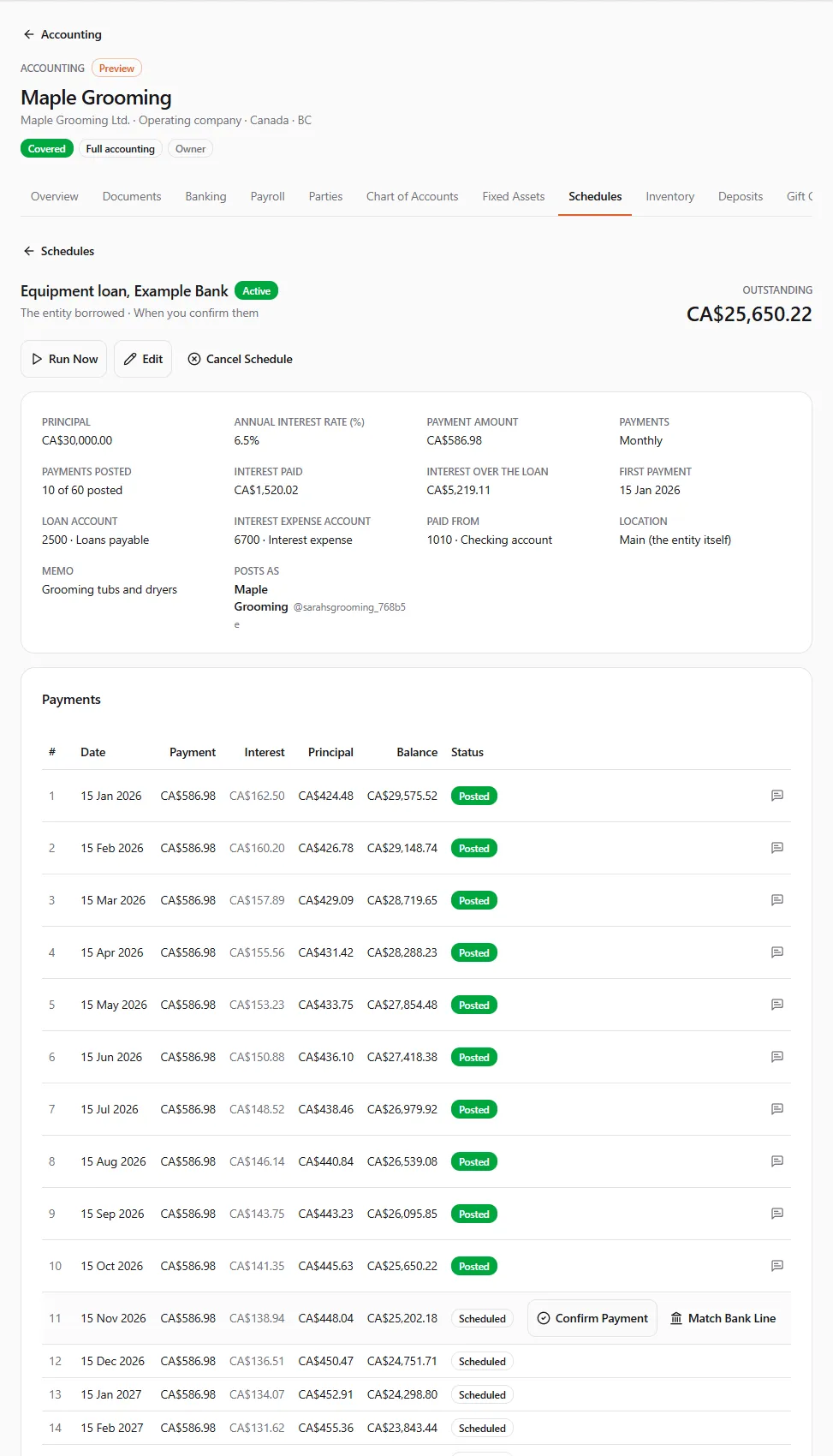Run the schedule now

64,359
